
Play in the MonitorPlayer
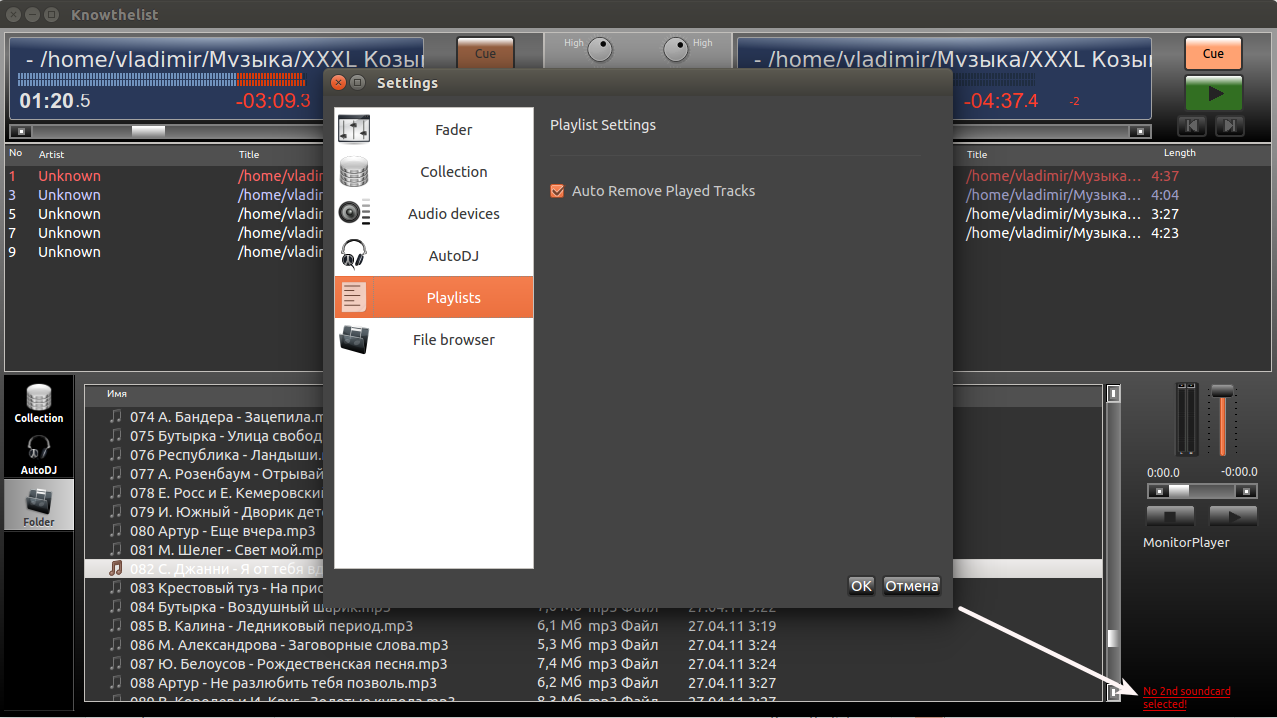[x=1233, y=516]
